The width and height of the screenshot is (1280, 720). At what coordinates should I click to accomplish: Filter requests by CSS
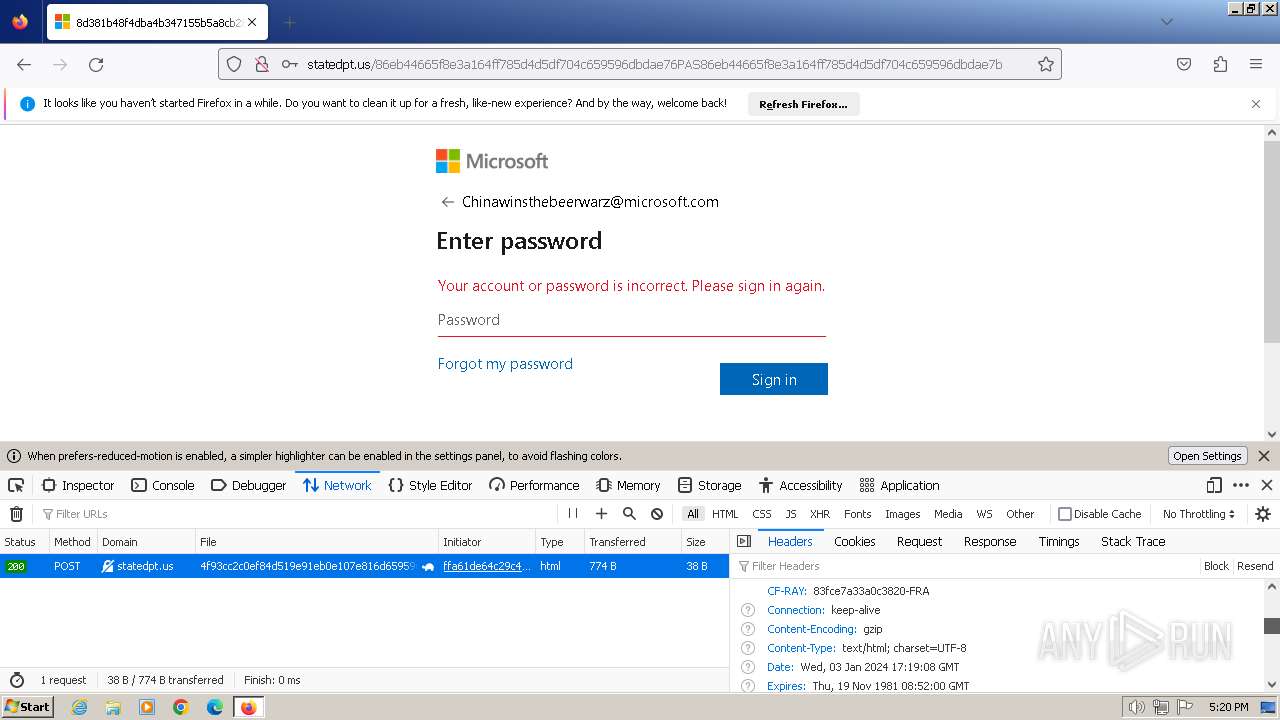pyautogui.click(x=762, y=514)
